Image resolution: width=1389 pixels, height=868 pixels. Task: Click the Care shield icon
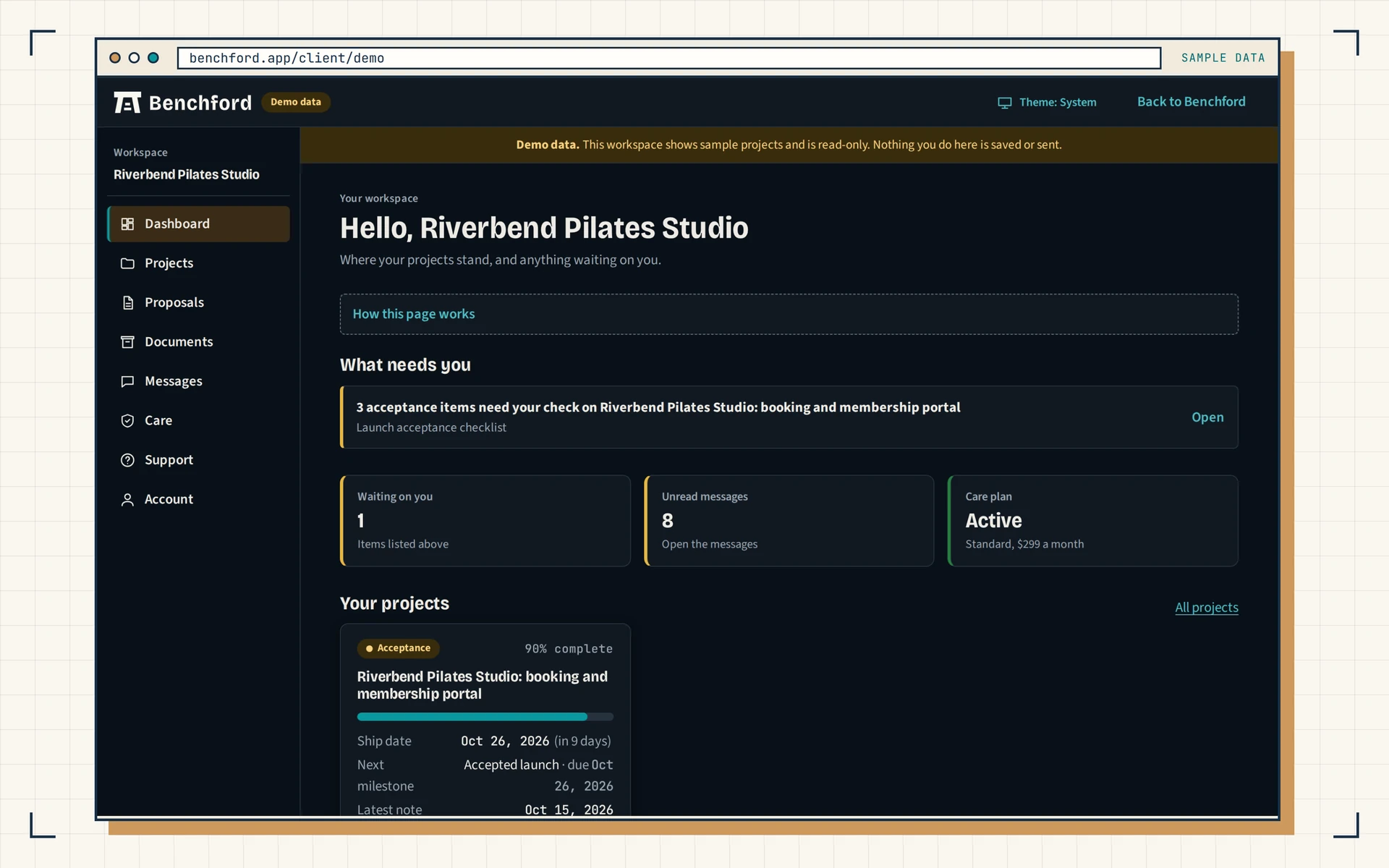pyautogui.click(x=127, y=420)
